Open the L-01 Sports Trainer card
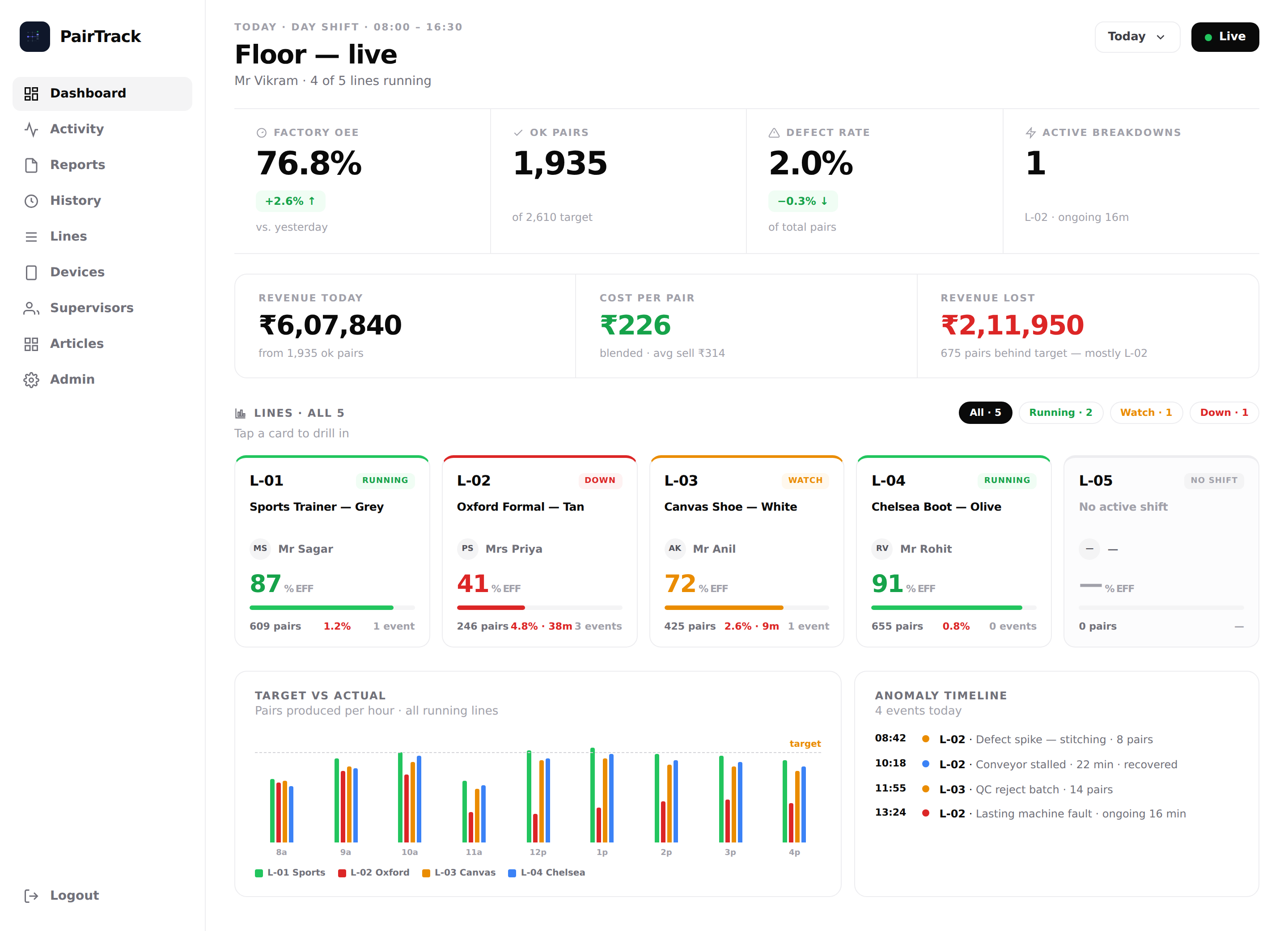The width and height of the screenshot is (1288, 931). click(332, 551)
